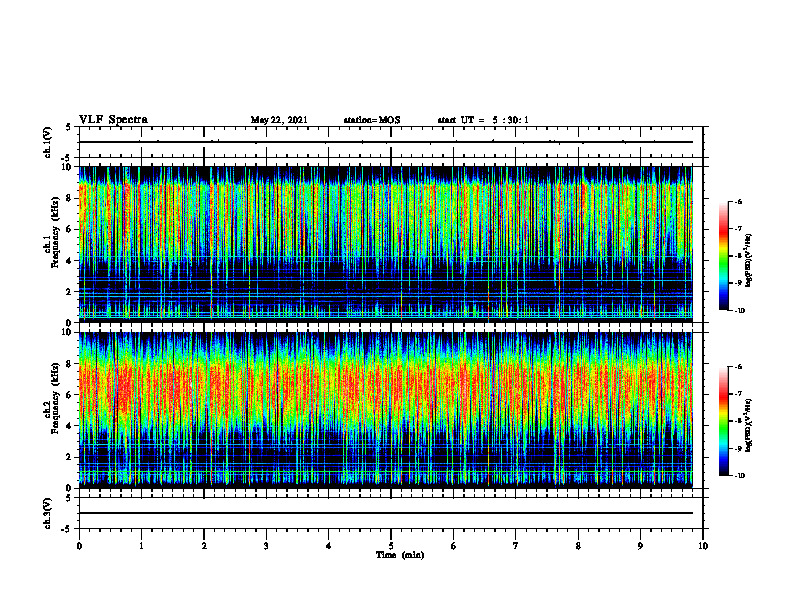
Task: Click the "ch.3(V)" axis label
Action: [48, 513]
